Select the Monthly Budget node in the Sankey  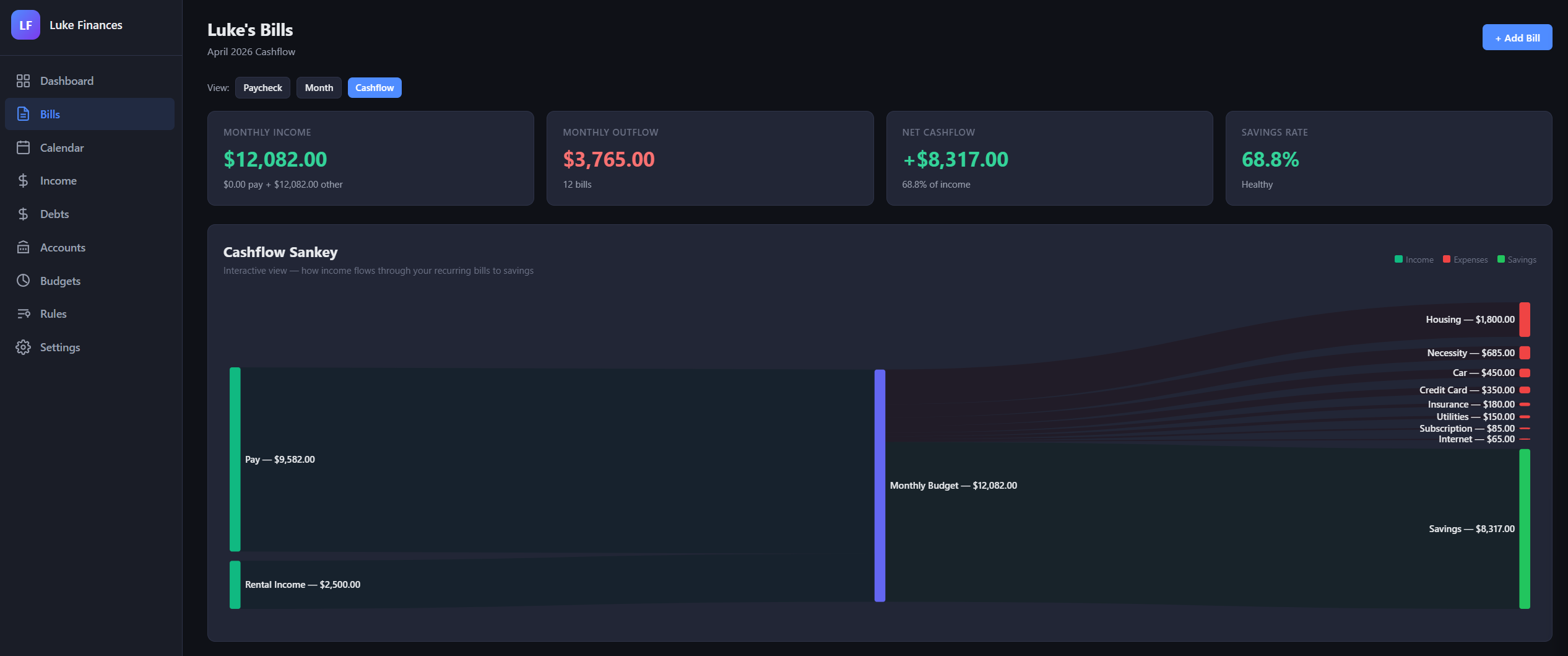pyautogui.click(x=880, y=485)
